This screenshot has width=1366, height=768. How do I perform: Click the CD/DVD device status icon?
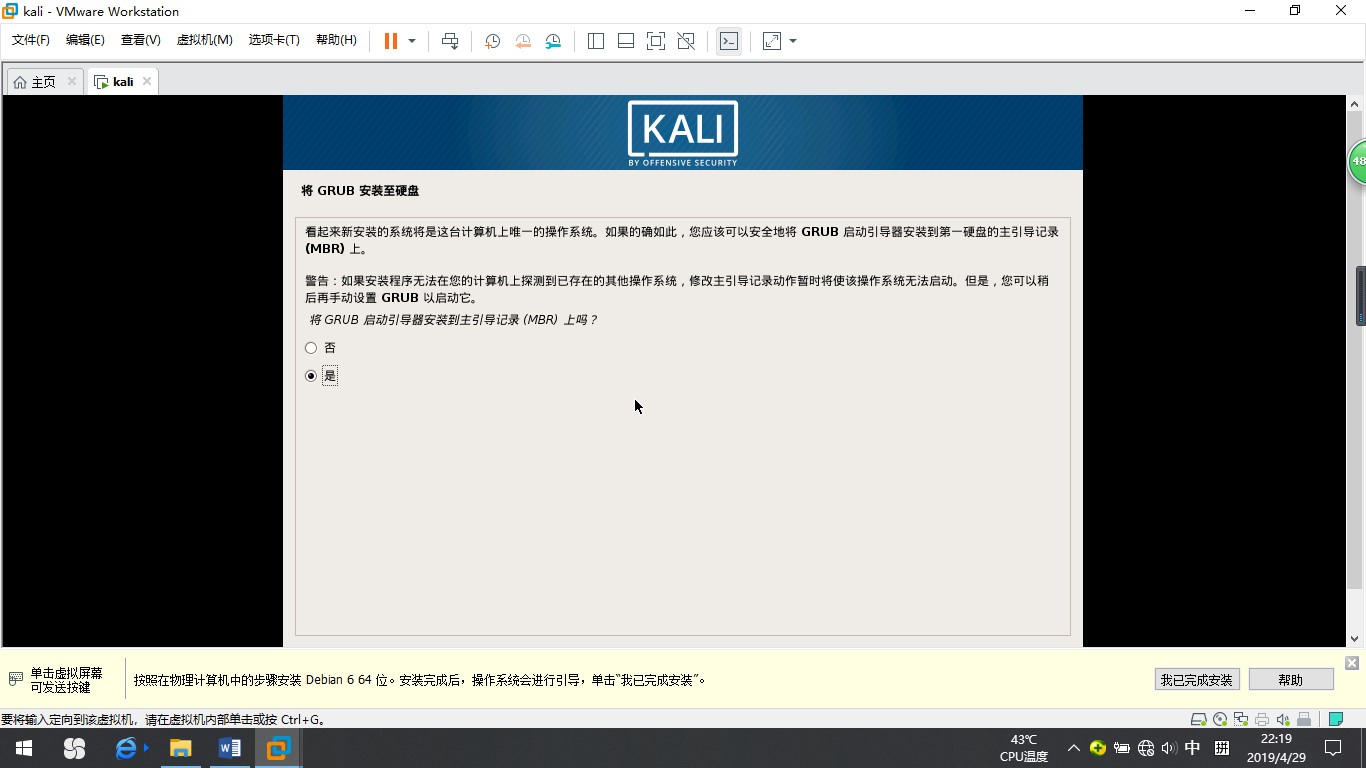1220,719
